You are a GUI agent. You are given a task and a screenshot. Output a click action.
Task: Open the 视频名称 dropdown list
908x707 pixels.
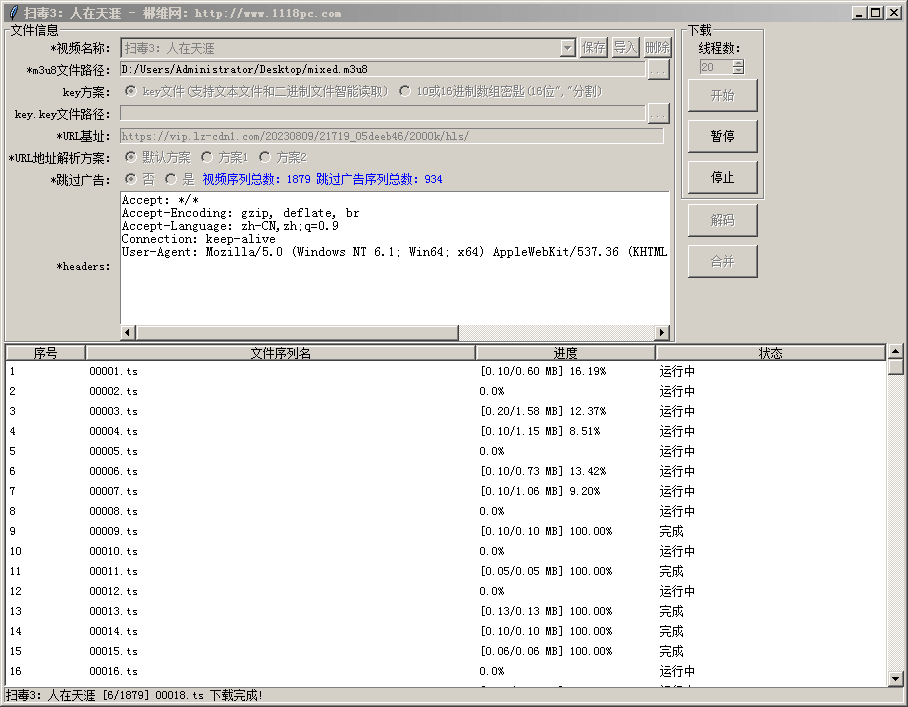pos(567,48)
